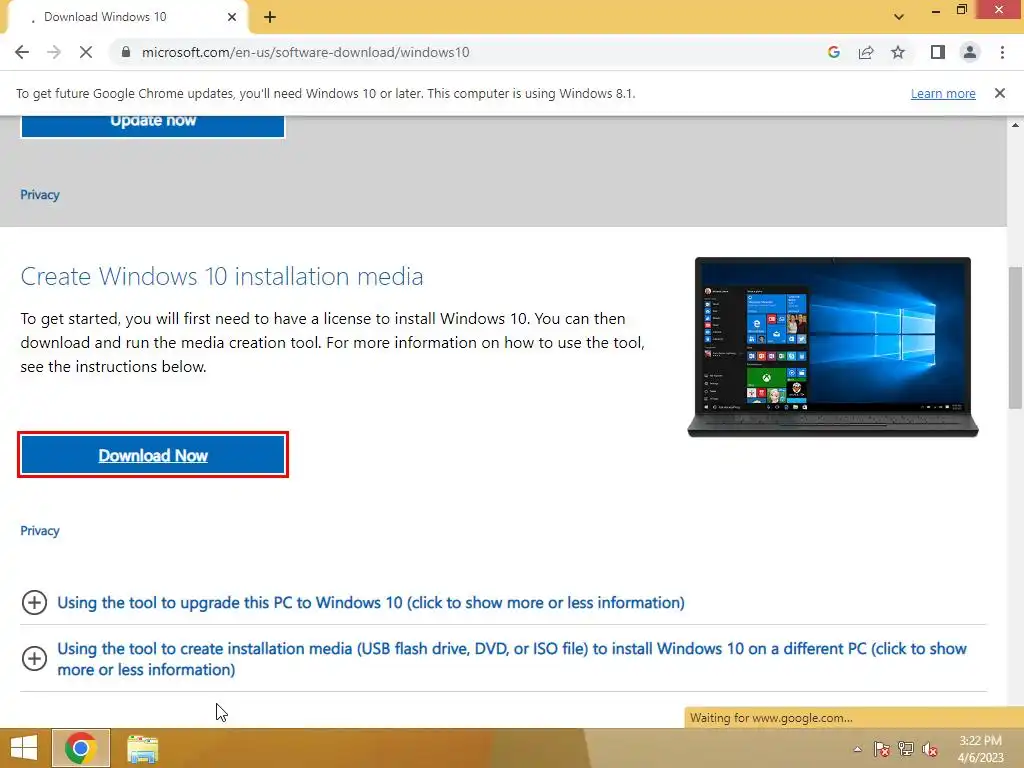Click the Google icon in the address bar

[833, 52]
